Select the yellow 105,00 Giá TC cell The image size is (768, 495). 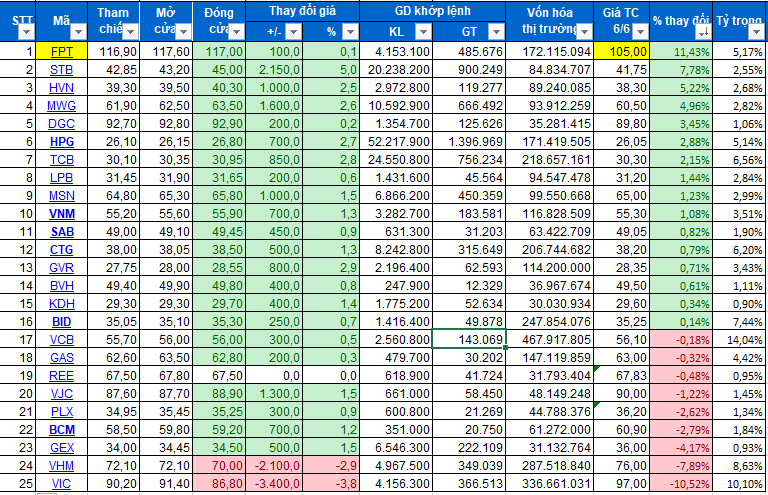click(x=622, y=51)
